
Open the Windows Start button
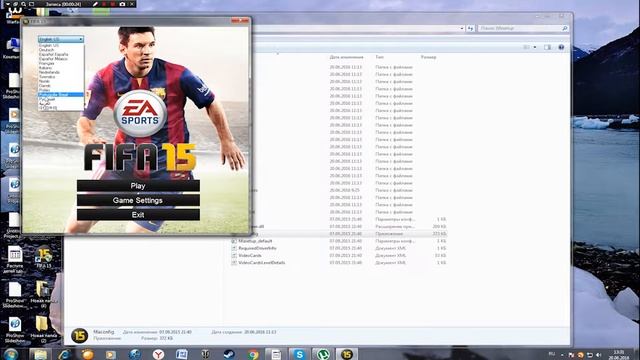click(x=11, y=354)
